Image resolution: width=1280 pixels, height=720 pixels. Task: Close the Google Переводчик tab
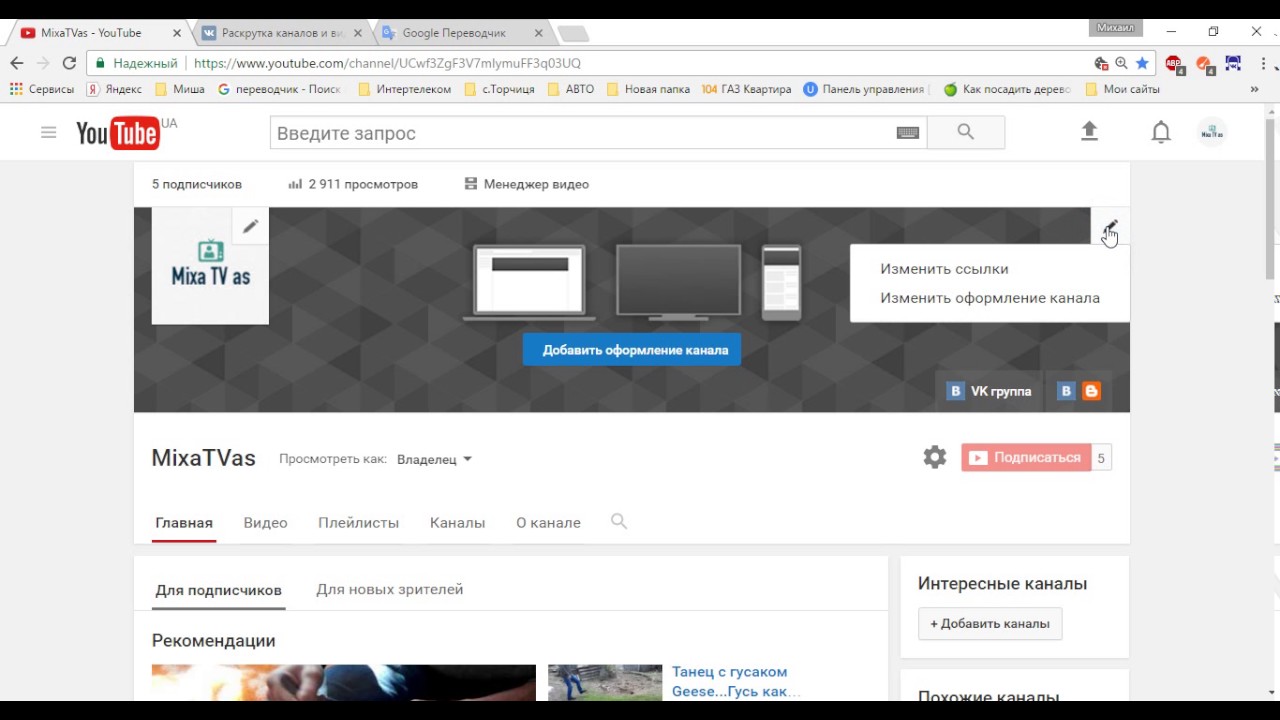coord(538,33)
